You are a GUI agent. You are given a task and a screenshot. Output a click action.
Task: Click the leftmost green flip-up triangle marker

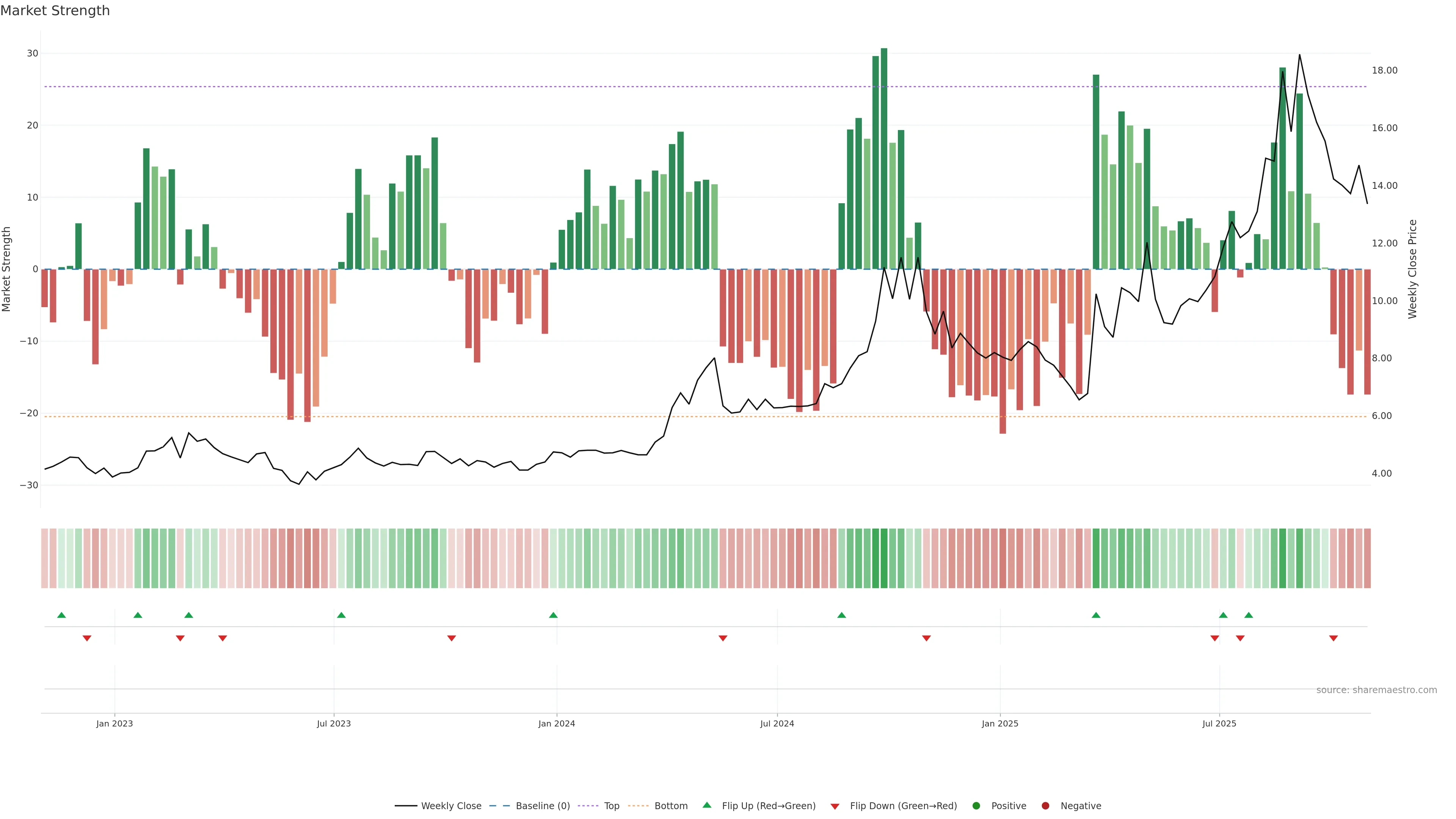point(61,615)
